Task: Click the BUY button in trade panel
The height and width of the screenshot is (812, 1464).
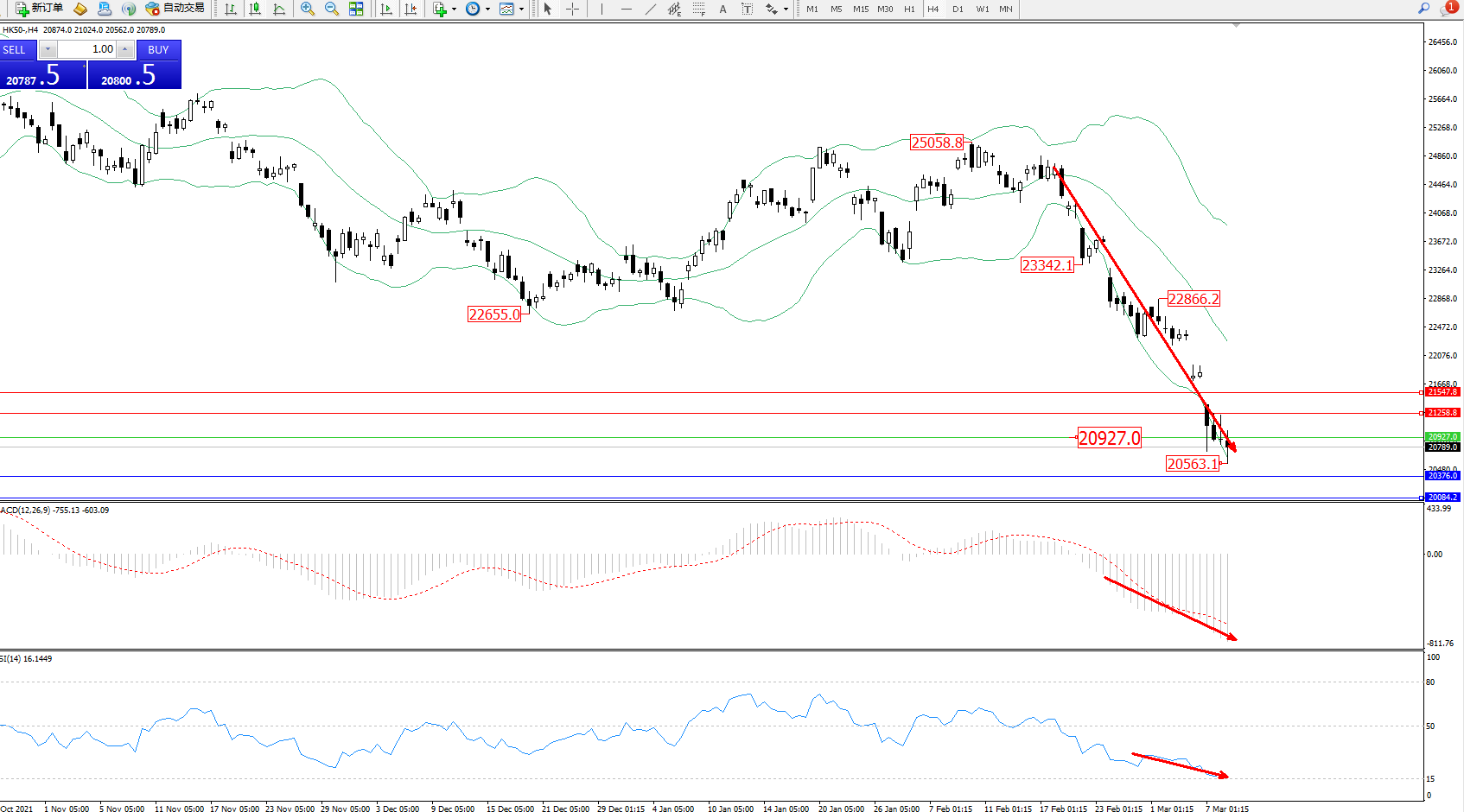Action: click(x=158, y=49)
